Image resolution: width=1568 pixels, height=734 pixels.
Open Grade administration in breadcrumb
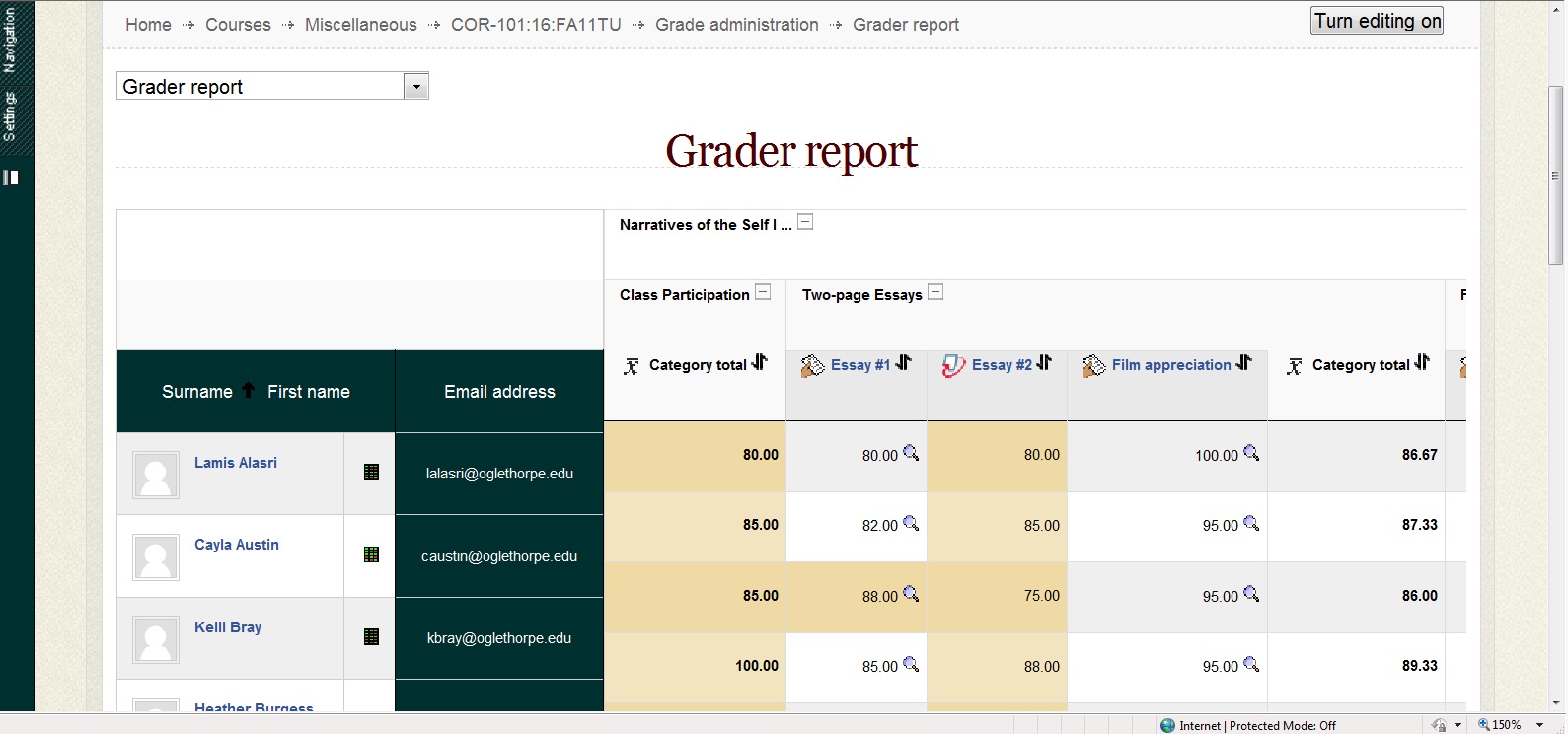click(737, 25)
